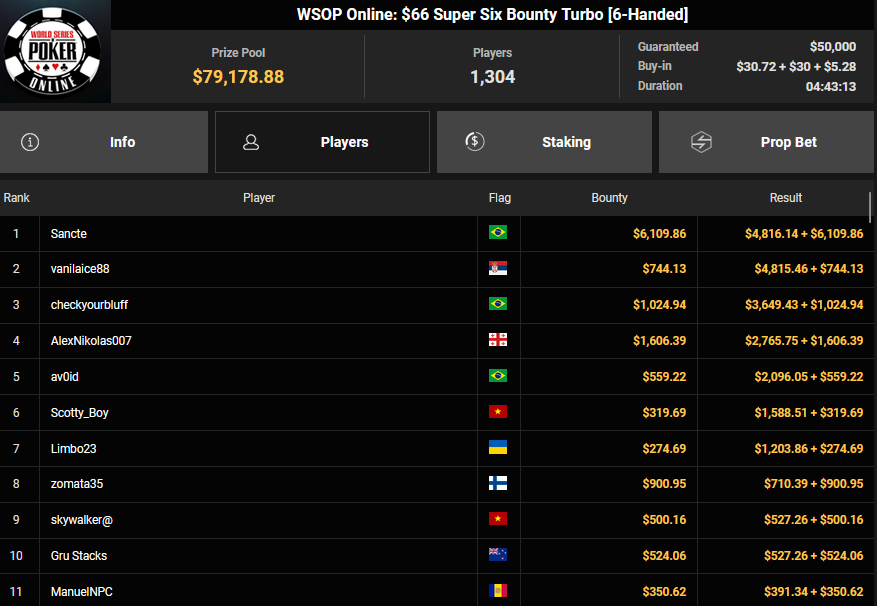The height and width of the screenshot is (606, 877).
Task: Click the Info circle icon
Action: [30, 142]
